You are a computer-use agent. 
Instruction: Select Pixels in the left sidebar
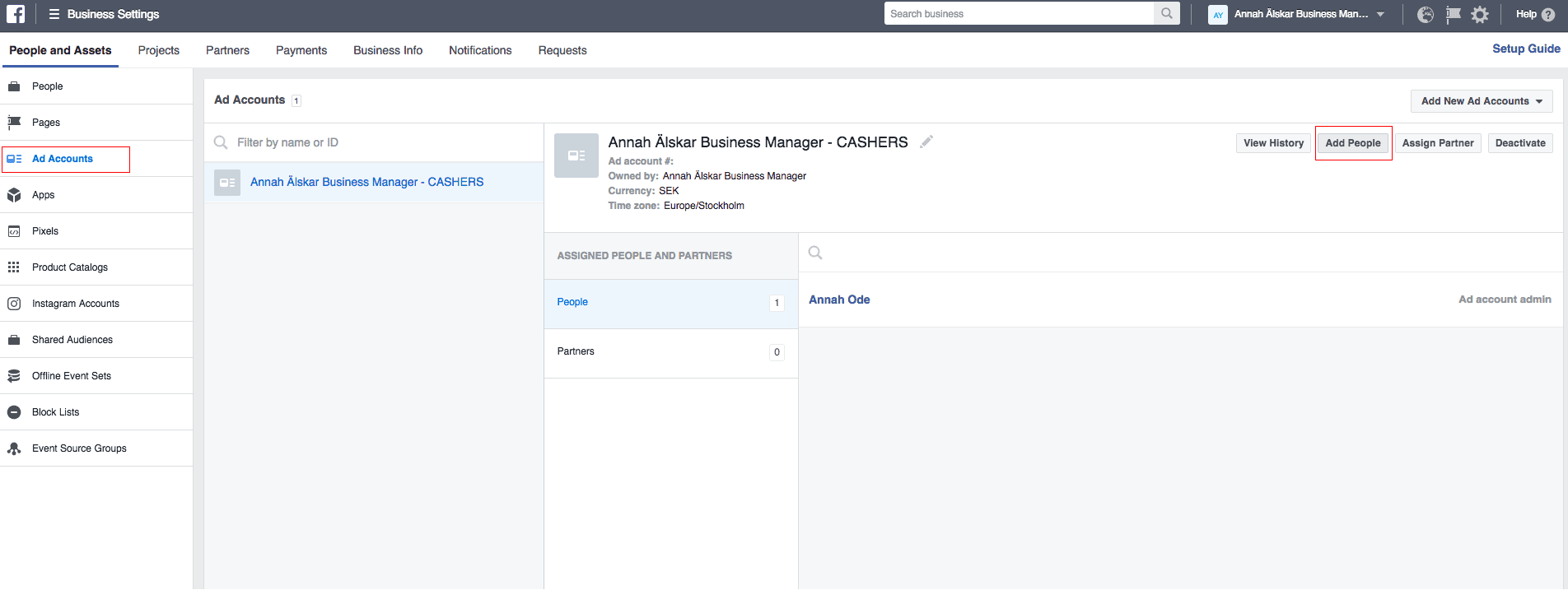[45, 231]
